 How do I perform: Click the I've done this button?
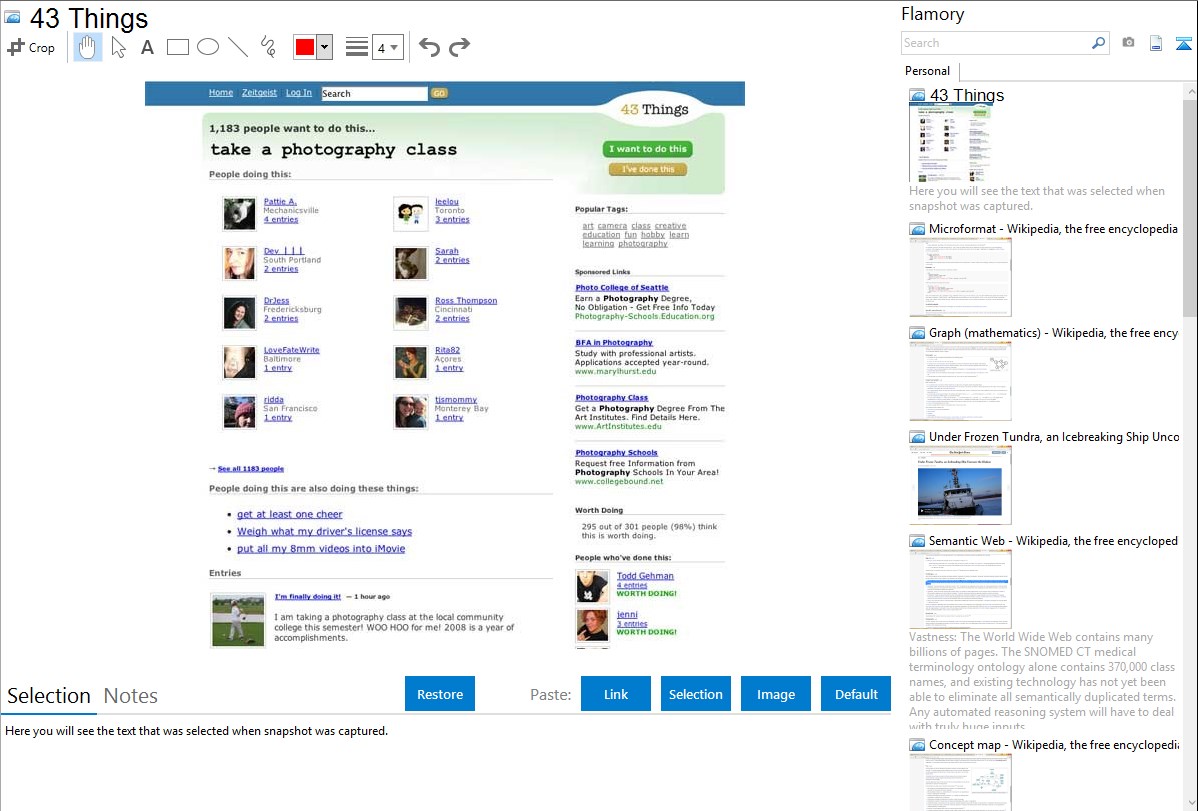pyautogui.click(x=648, y=169)
